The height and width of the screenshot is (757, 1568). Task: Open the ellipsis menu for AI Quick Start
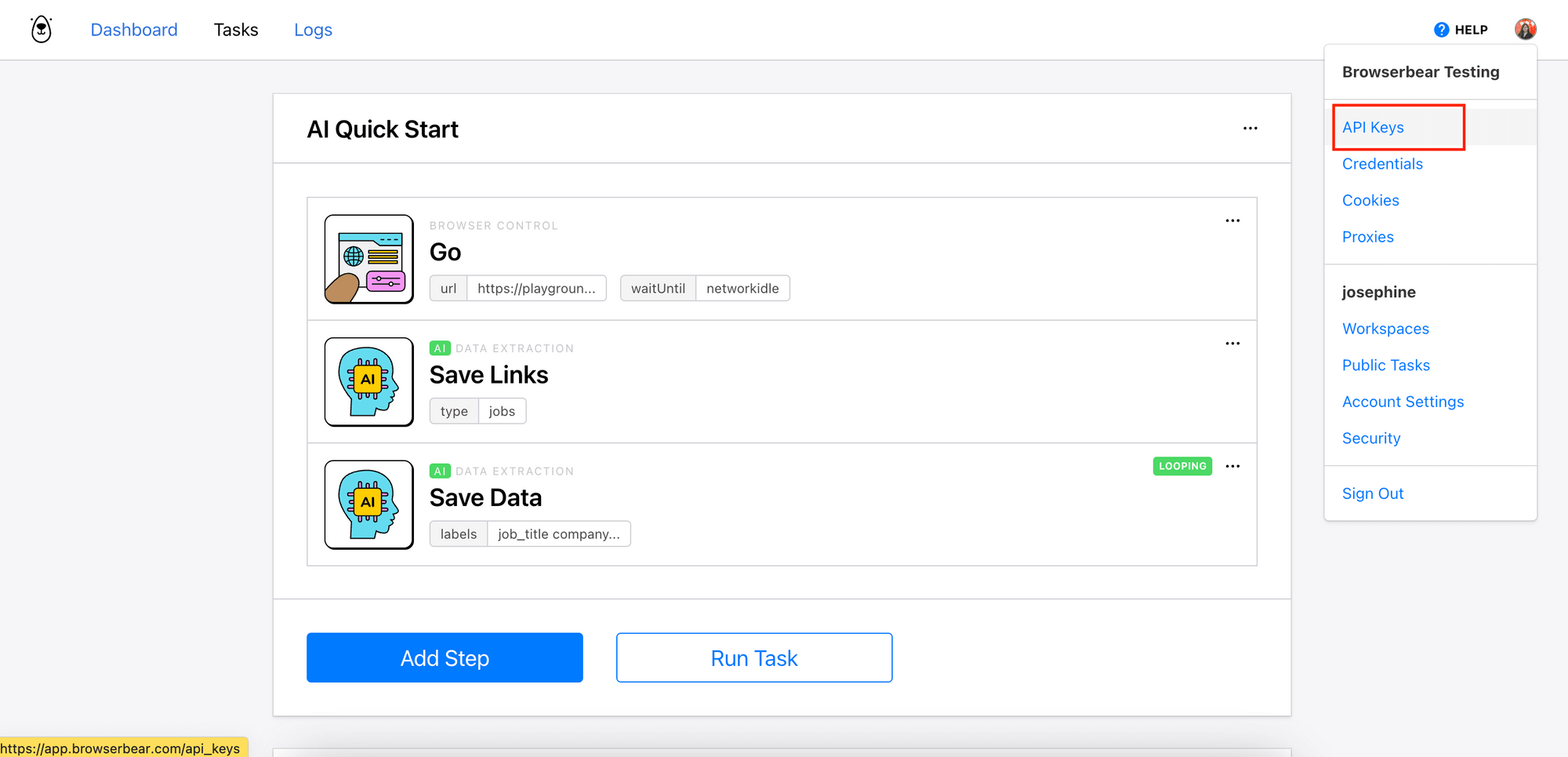pyautogui.click(x=1250, y=128)
